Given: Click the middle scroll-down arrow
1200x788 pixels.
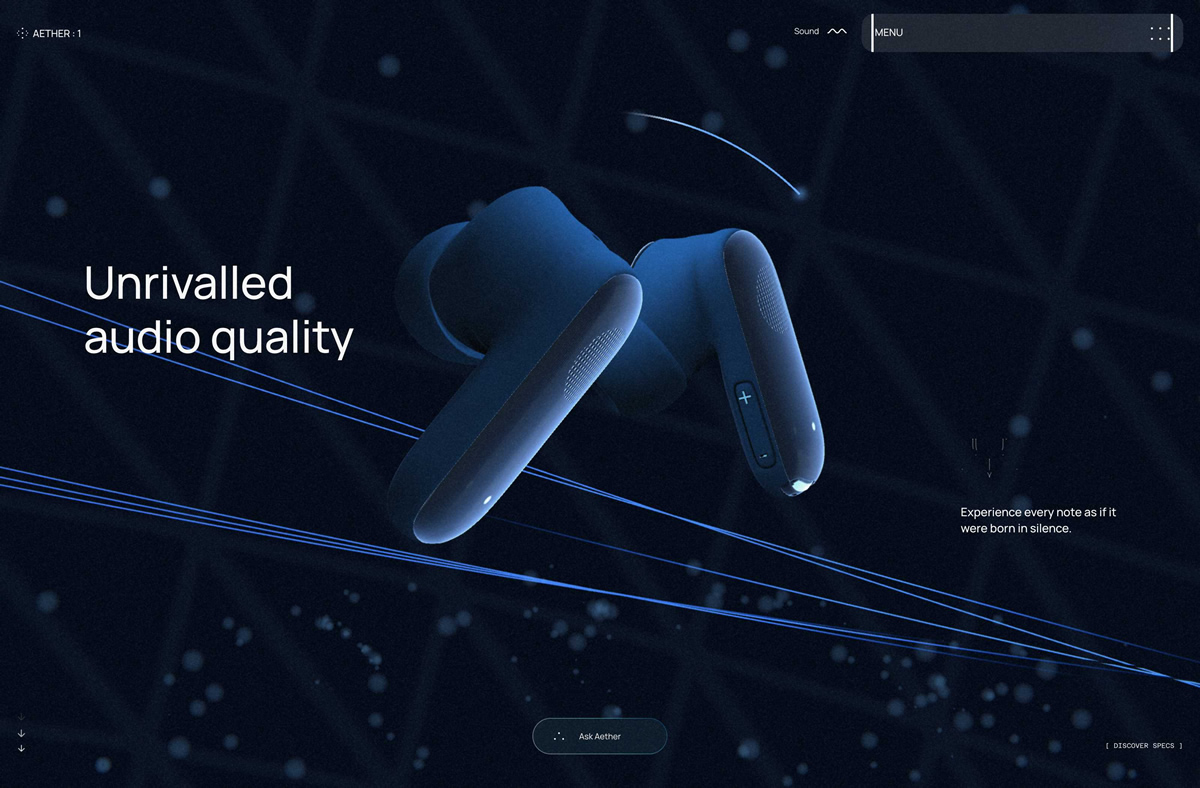Looking at the screenshot, I should pos(21,733).
